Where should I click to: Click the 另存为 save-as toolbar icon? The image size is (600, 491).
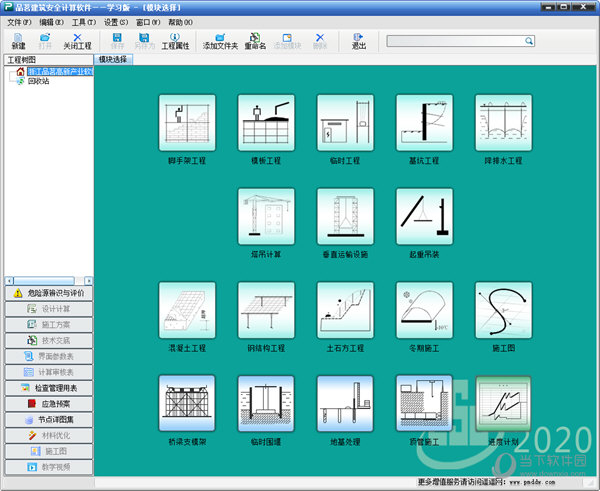pyautogui.click(x=144, y=41)
